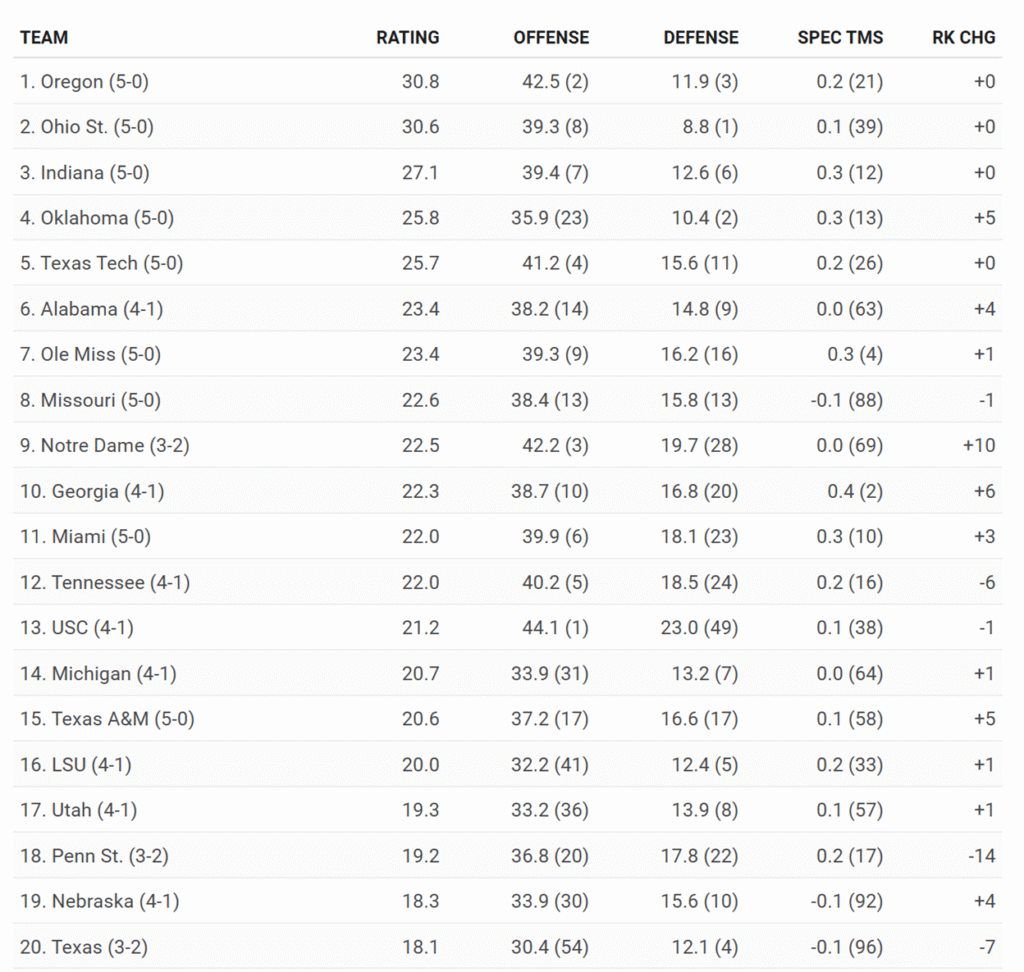Click Texas's defense value 12.1 (4)

704,947
